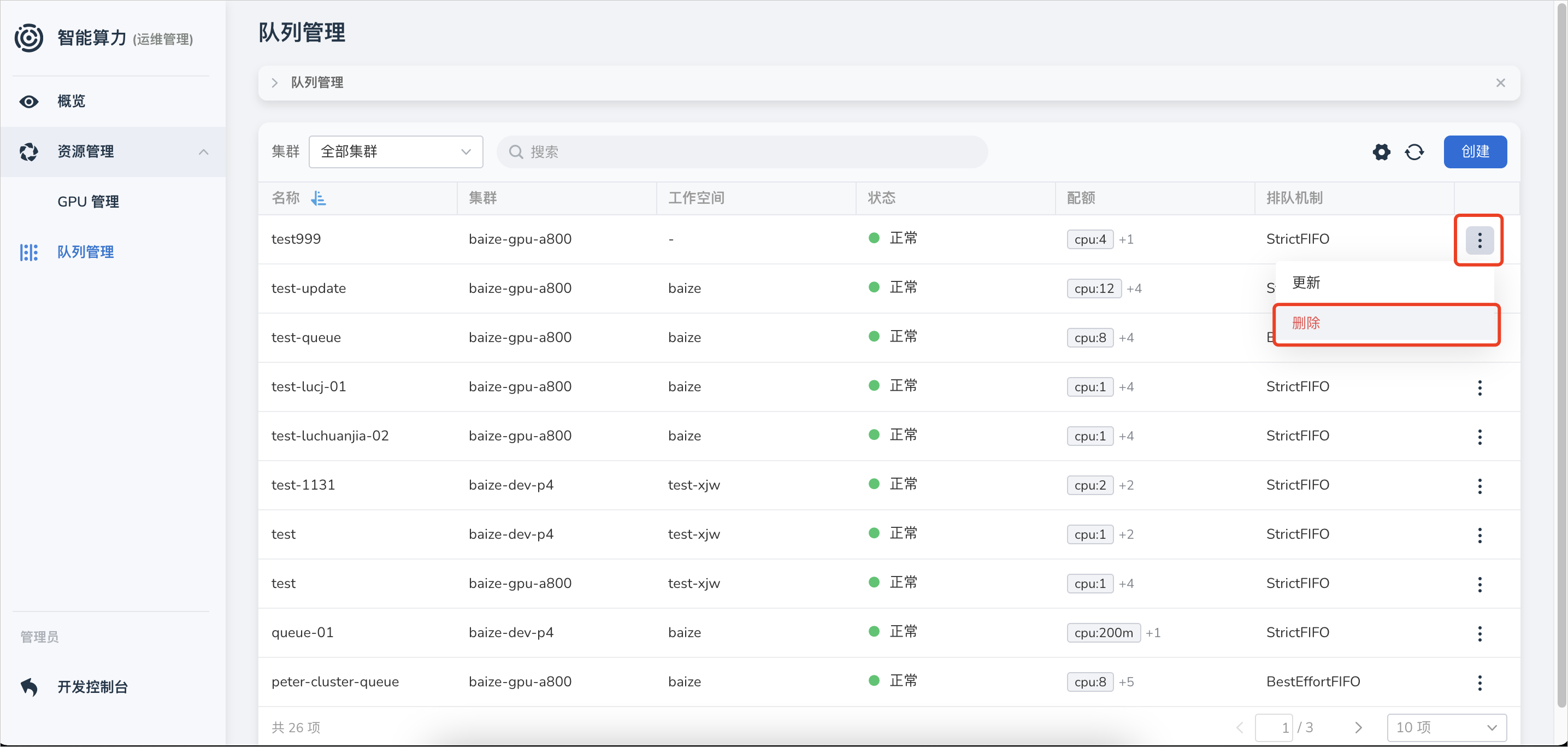The width and height of the screenshot is (1568, 747).
Task: Click the 状态 column header
Action: click(x=881, y=198)
